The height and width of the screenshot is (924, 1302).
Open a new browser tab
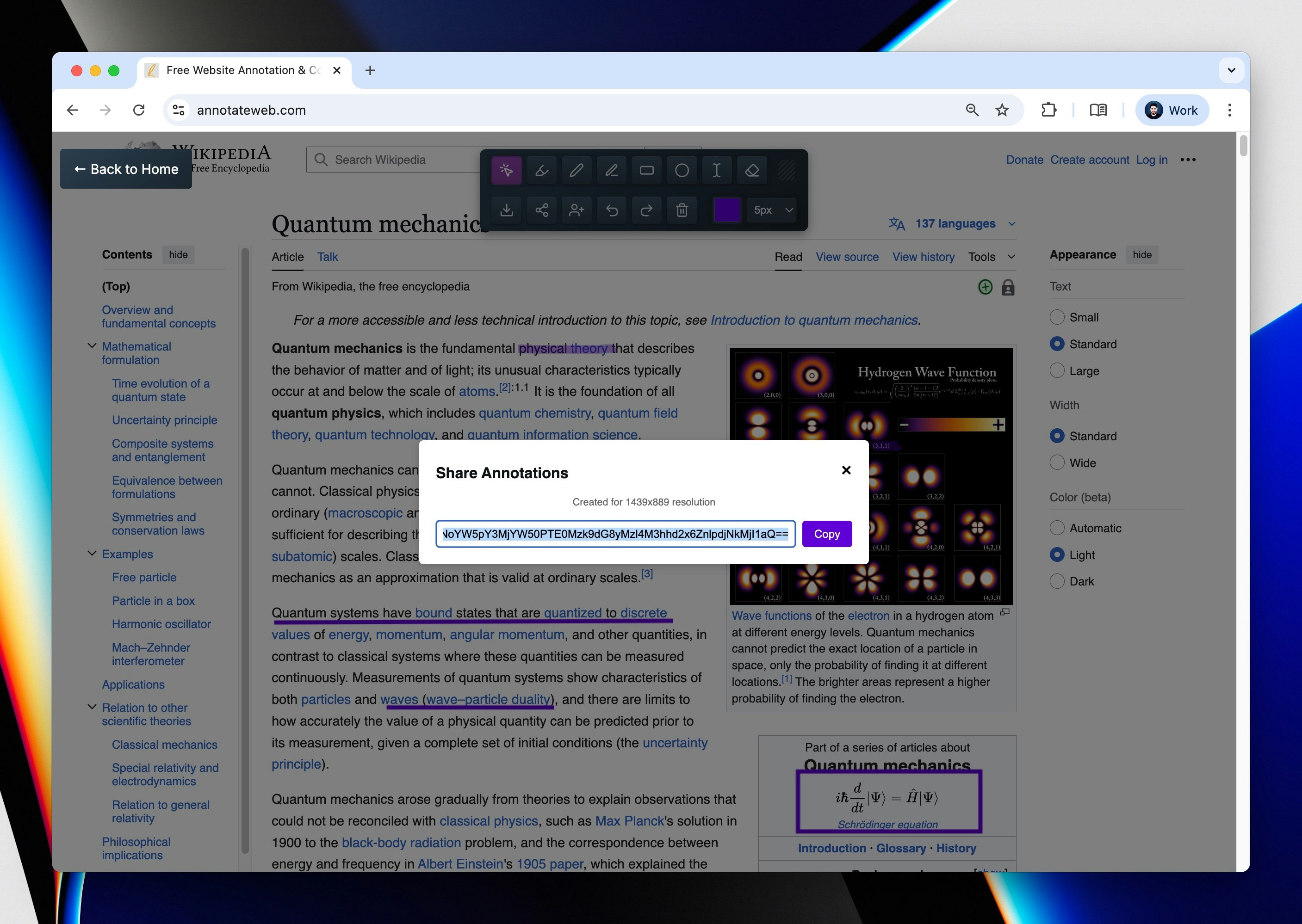370,71
